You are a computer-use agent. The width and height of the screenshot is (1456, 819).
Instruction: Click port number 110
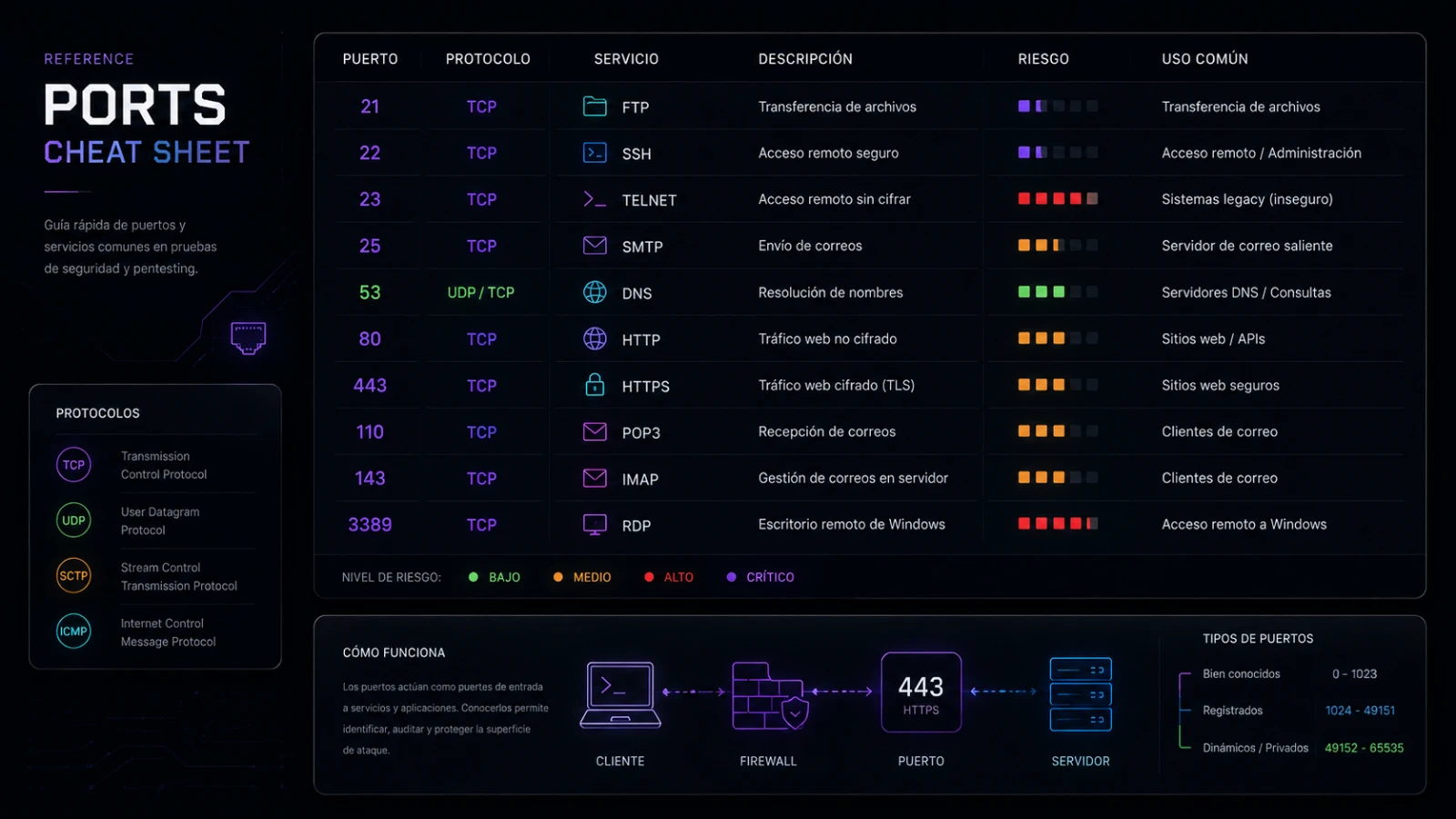tap(369, 431)
